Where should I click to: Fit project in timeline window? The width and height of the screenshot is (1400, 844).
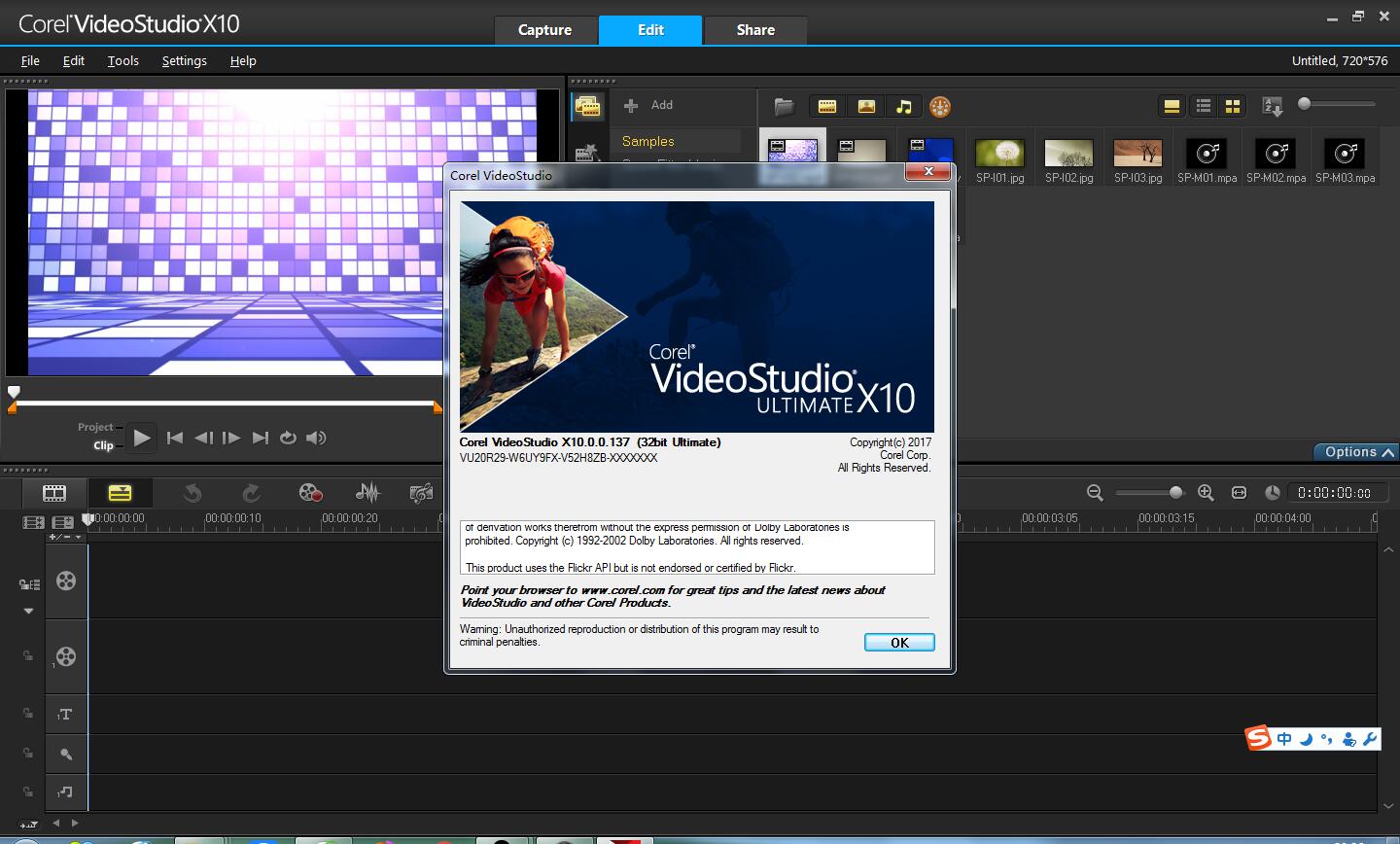pos(1239,493)
